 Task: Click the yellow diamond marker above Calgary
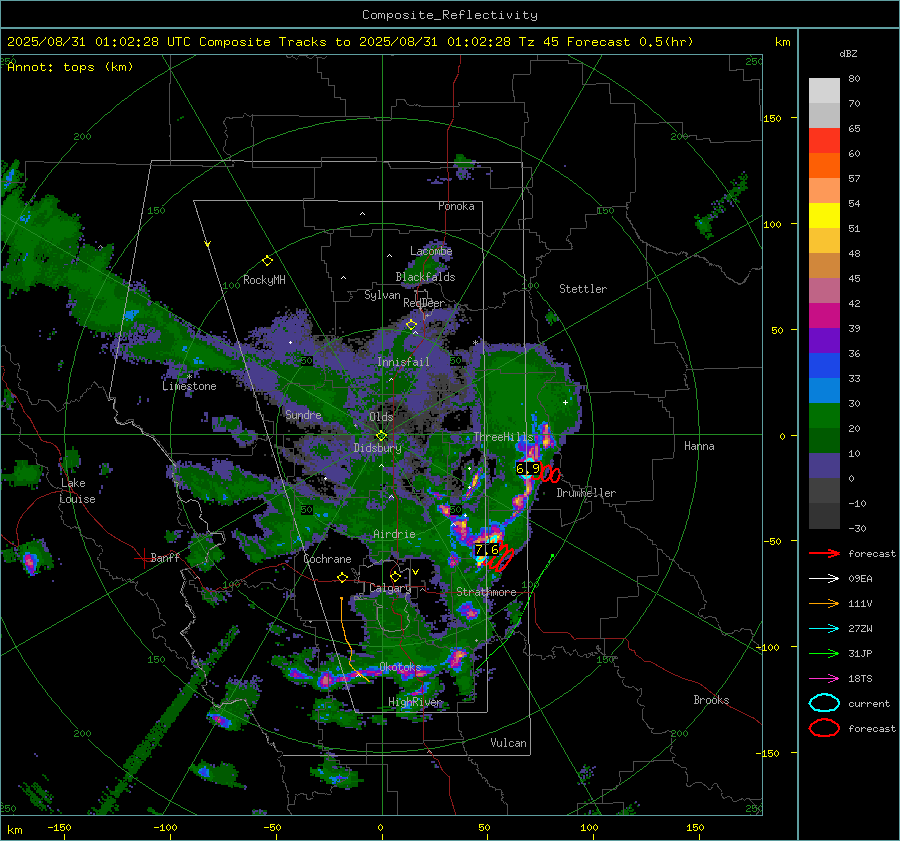pyautogui.click(x=395, y=576)
